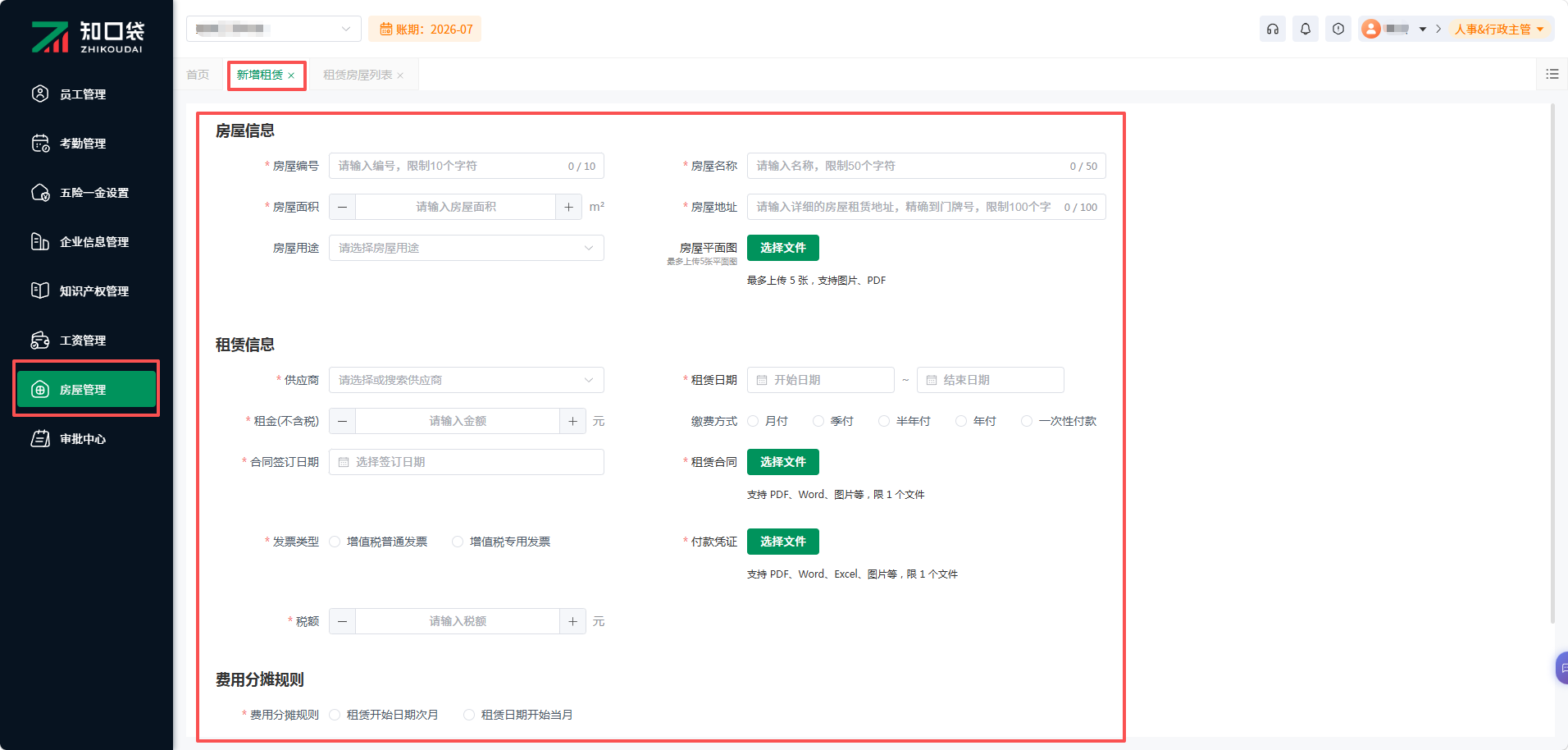Click the 房屋地址 input field
The image size is (1568, 750).
927,207
